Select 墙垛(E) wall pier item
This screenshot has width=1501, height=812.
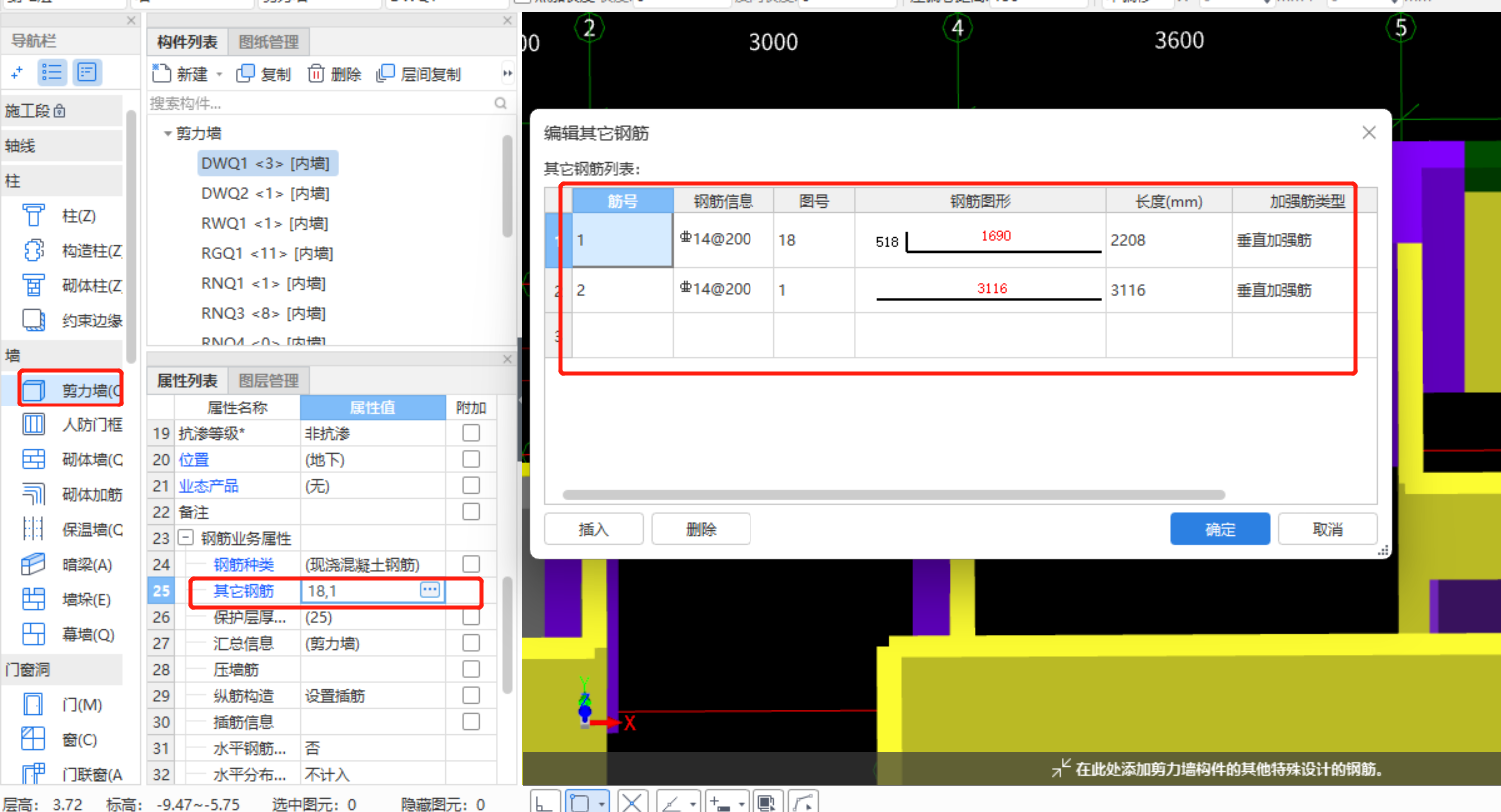coord(66,600)
